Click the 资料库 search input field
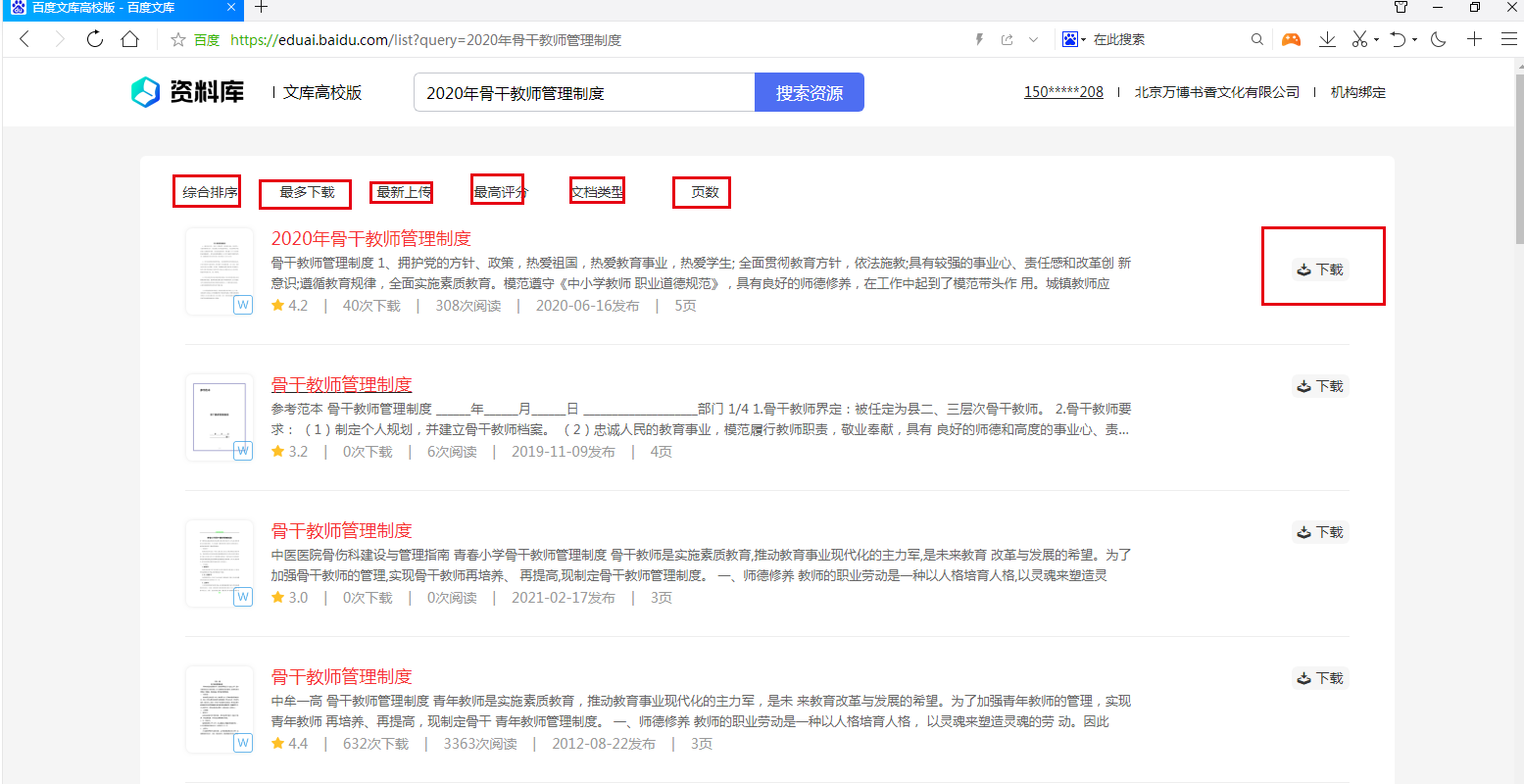Screen dimensions: 1524x784 [584, 93]
